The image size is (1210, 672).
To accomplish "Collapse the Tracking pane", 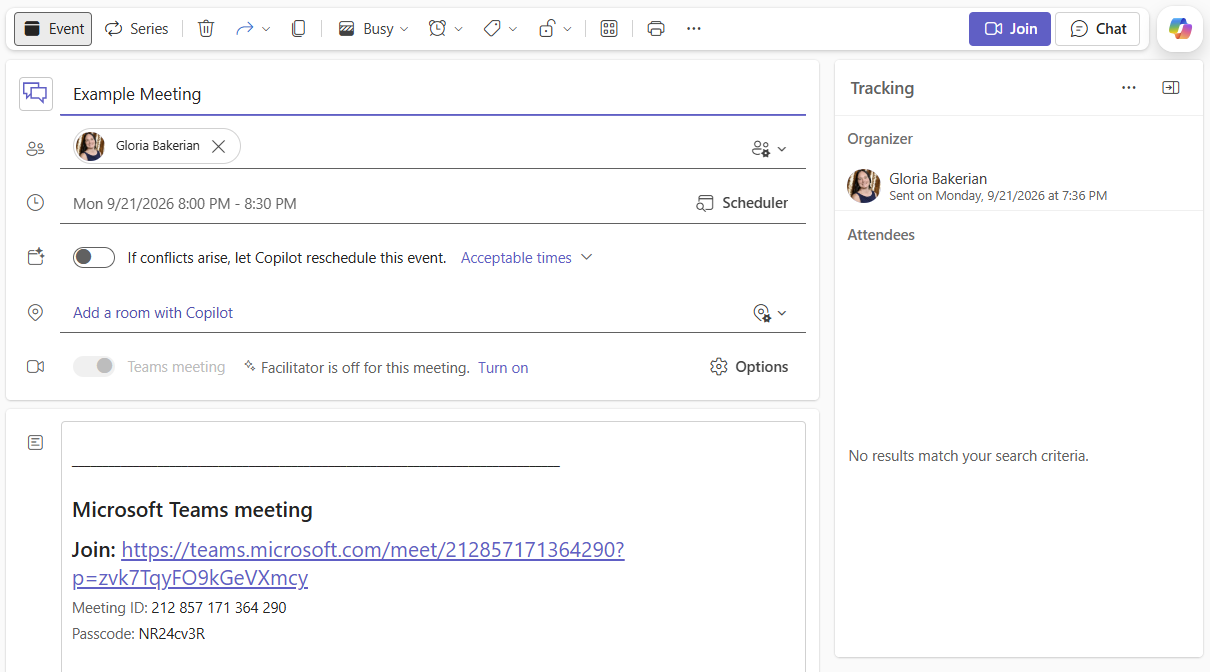I will [1171, 88].
